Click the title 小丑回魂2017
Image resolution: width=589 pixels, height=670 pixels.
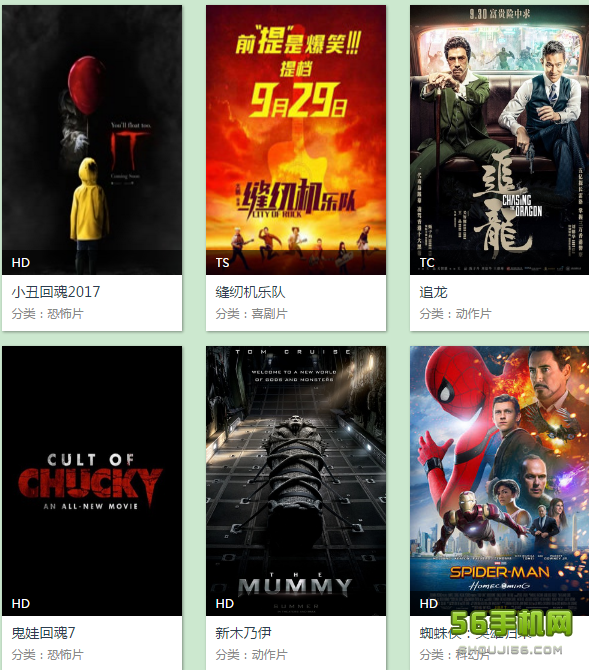click(56, 292)
